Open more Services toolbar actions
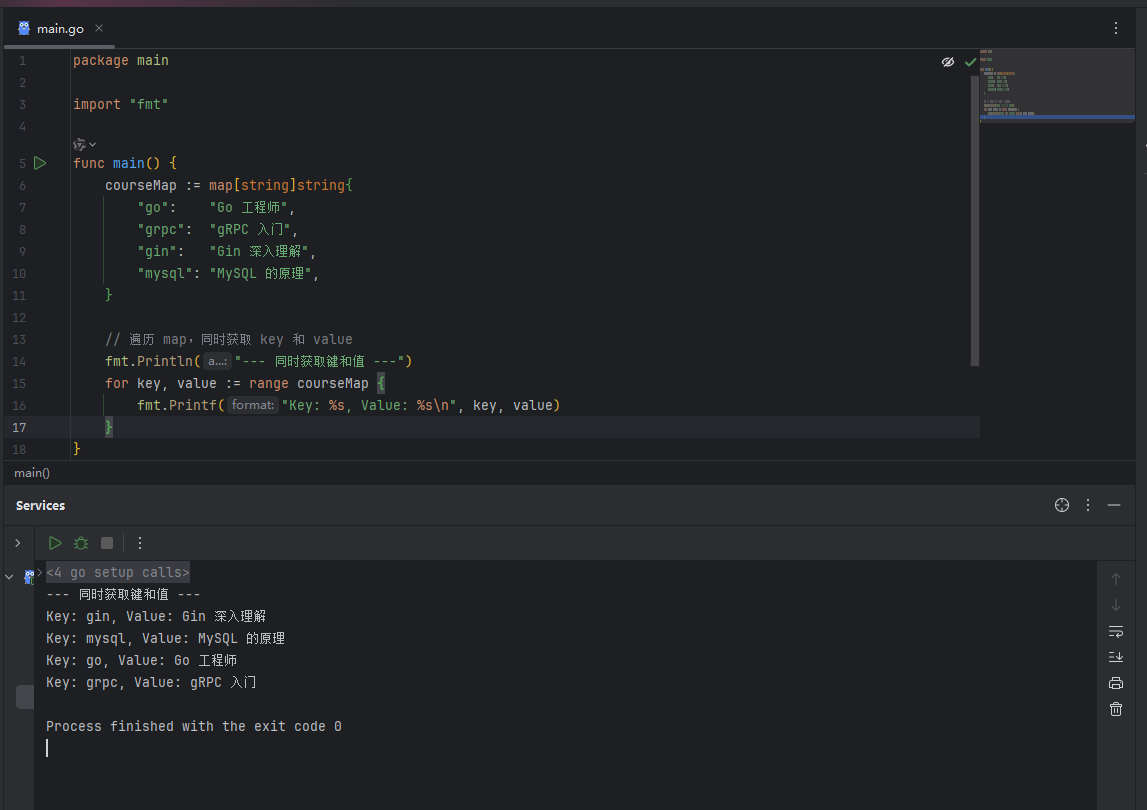This screenshot has width=1147, height=810. point(140,543)
